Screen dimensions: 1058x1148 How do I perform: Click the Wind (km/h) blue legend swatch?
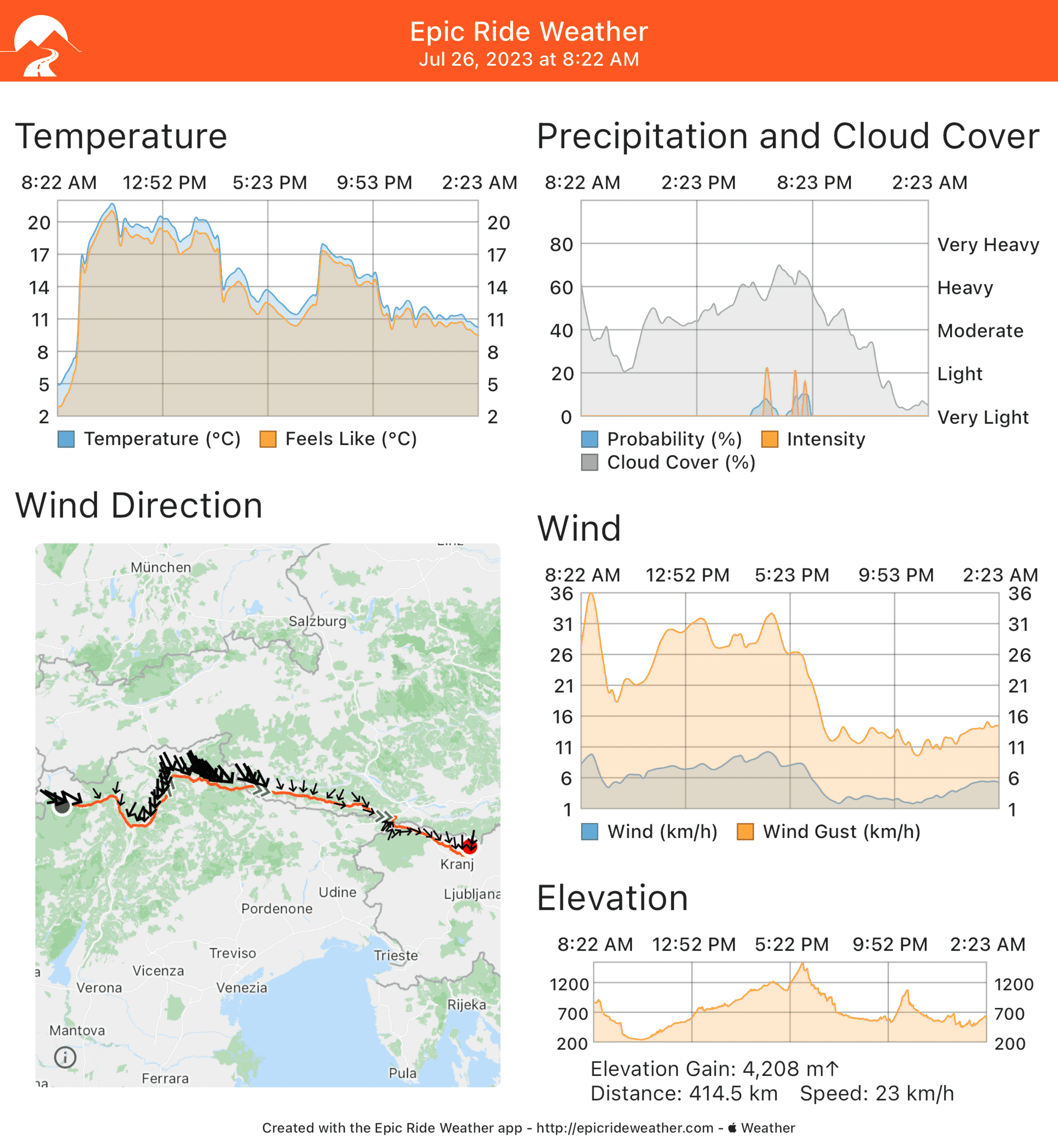click(590, 831)
